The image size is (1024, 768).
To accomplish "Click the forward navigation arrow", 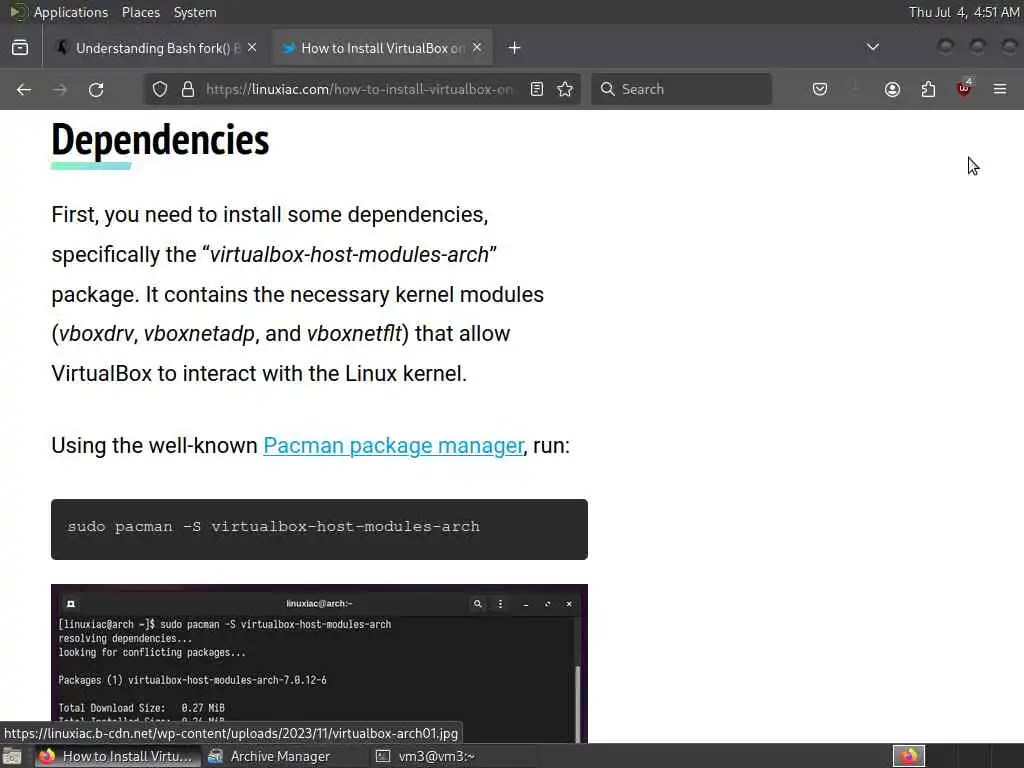I will (x=60, y=89).
